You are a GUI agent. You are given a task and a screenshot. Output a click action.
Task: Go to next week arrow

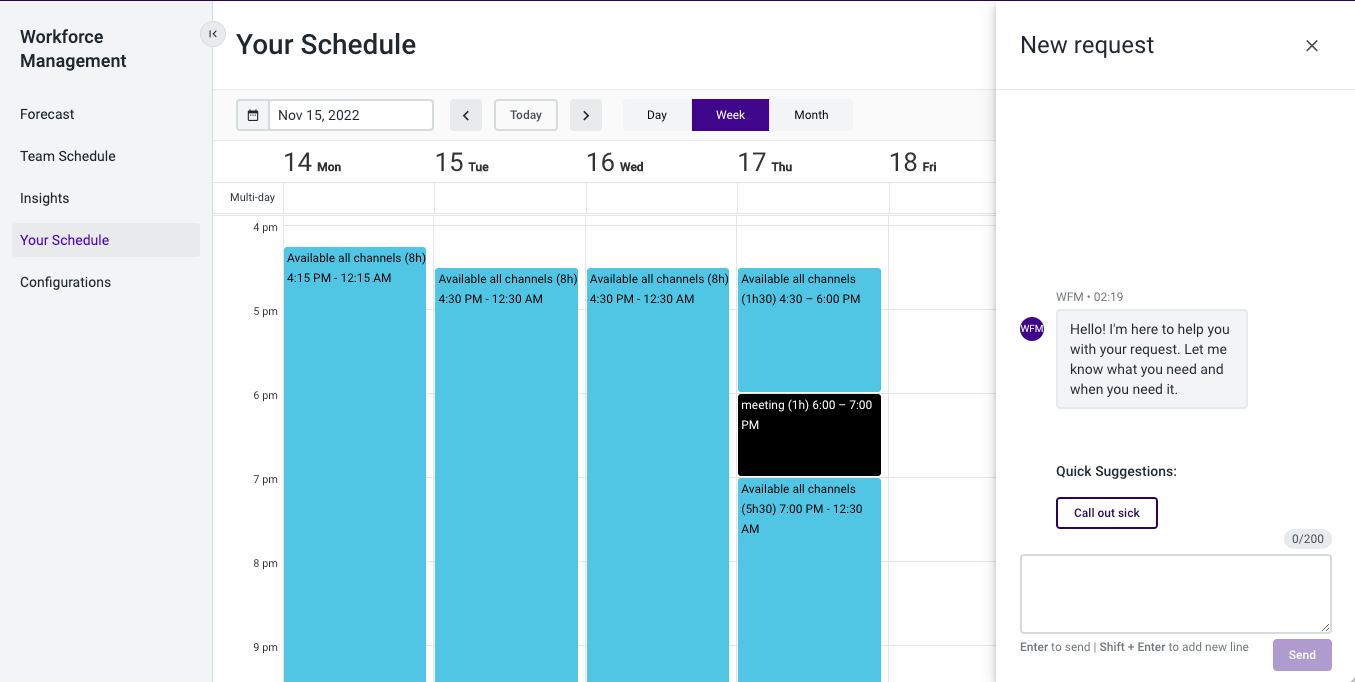(x=586, y=115)
